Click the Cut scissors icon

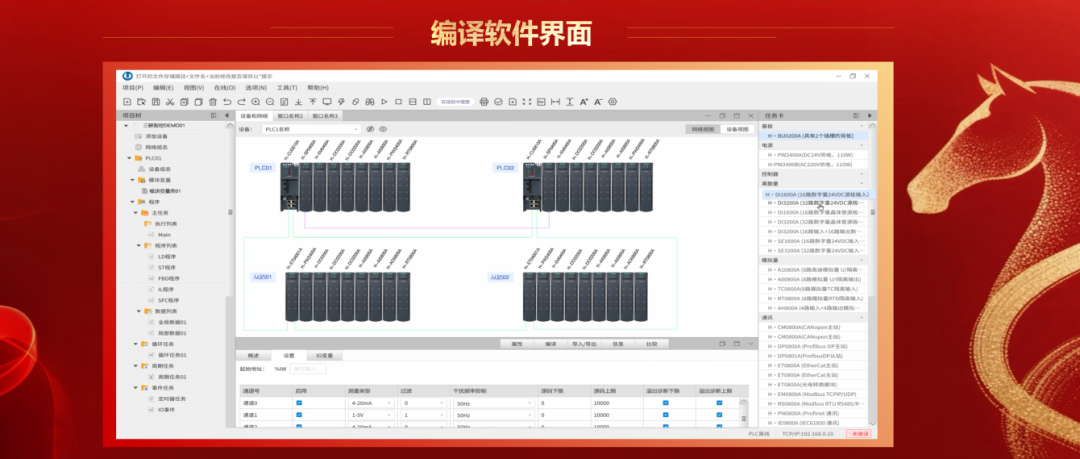tap(170, 102)
